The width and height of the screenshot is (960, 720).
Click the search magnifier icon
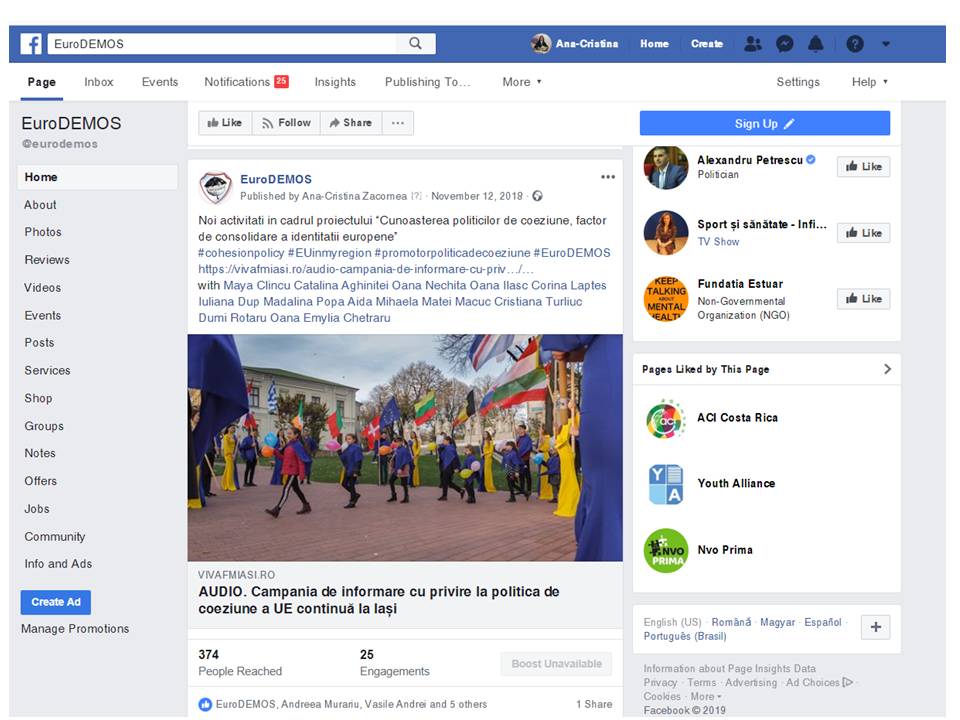[416, 43]
